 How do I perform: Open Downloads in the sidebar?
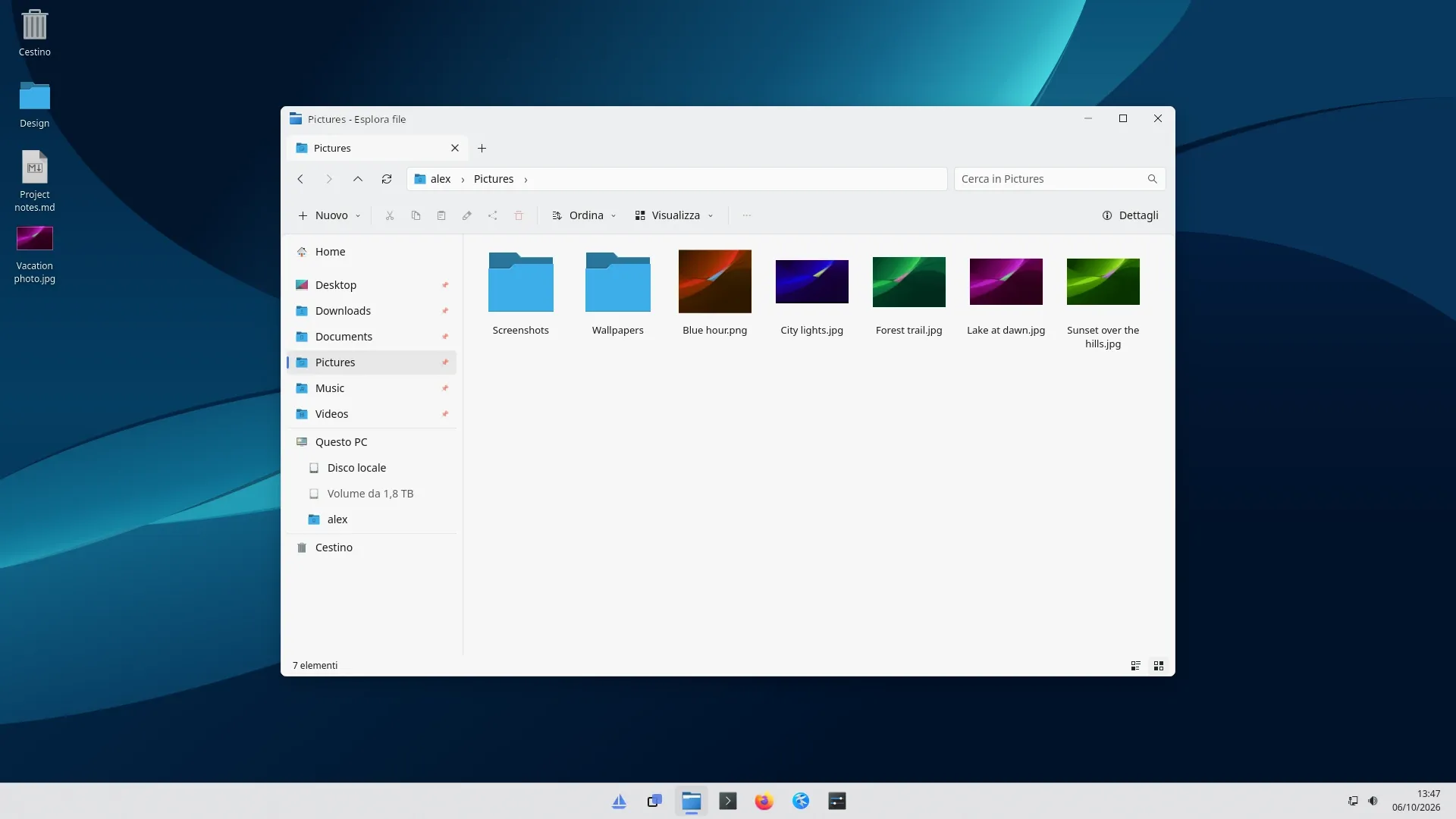click(372, 311)
